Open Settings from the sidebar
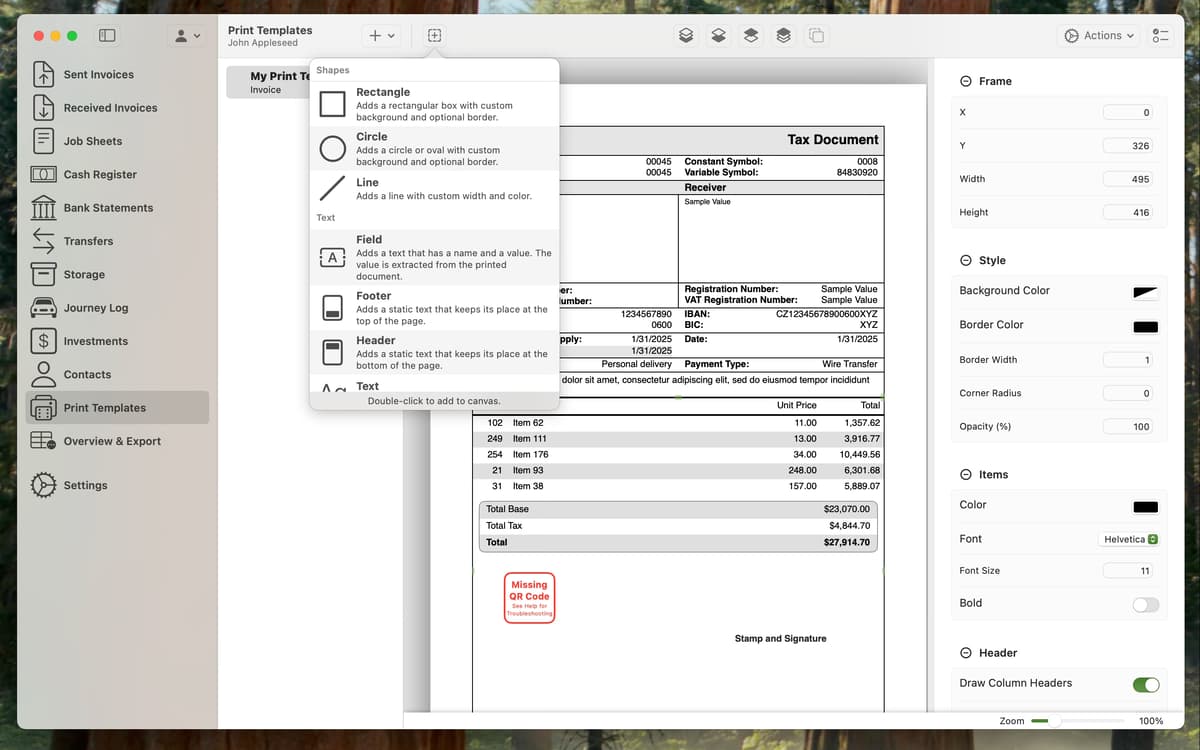Screen dimensions: 1200x750 (85, 485)
